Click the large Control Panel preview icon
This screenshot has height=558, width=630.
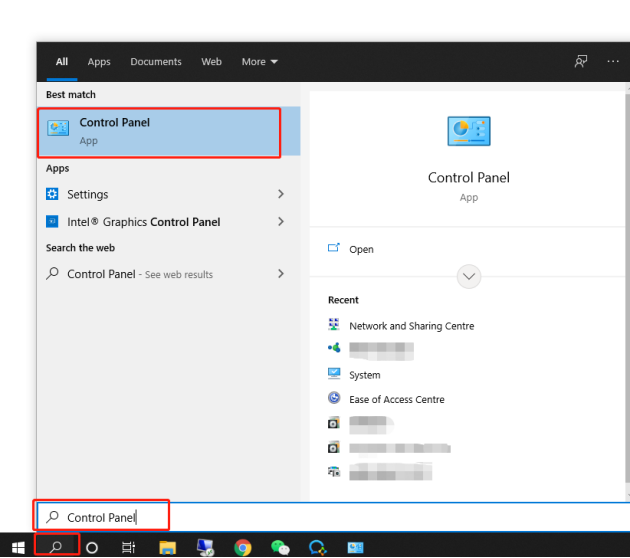click(468, 131)
